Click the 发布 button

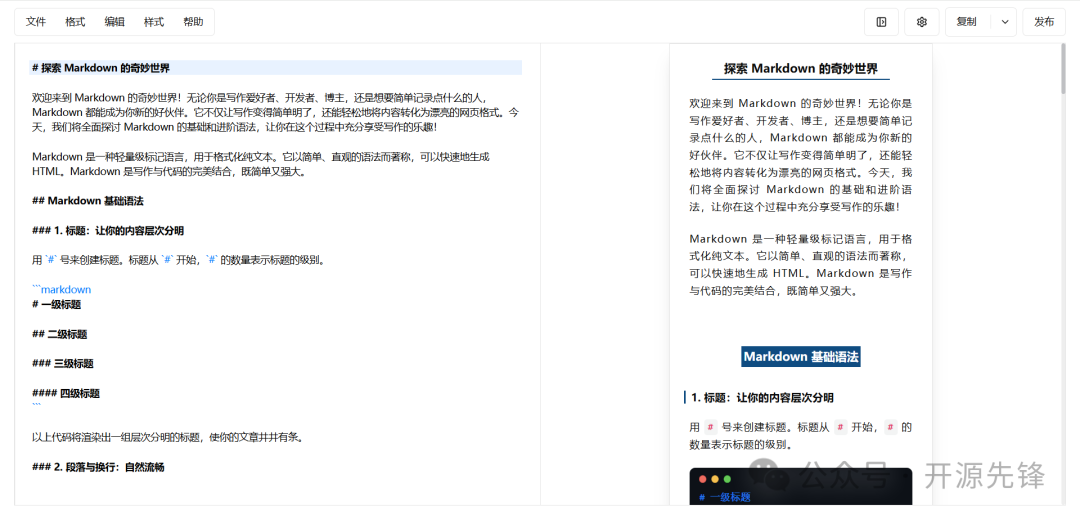(x=1043, y=22)
